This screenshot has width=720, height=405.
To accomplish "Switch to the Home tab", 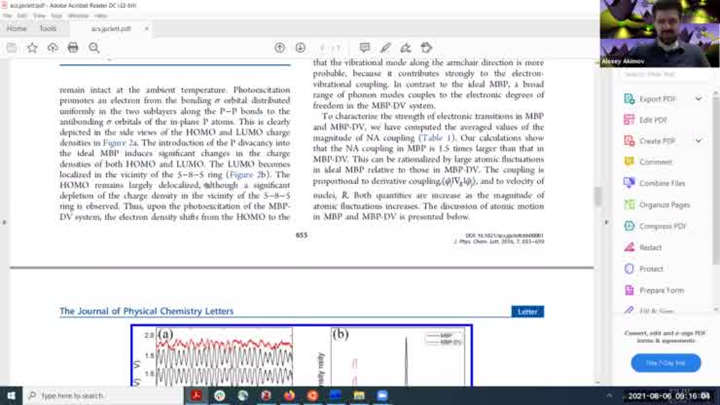I will point(17,29).
